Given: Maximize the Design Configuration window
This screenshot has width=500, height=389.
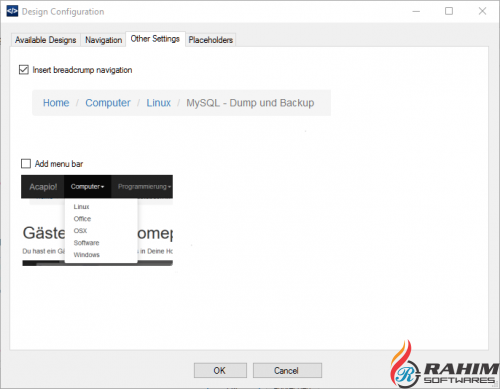Looking at the screenshot, I should [449, 11].
